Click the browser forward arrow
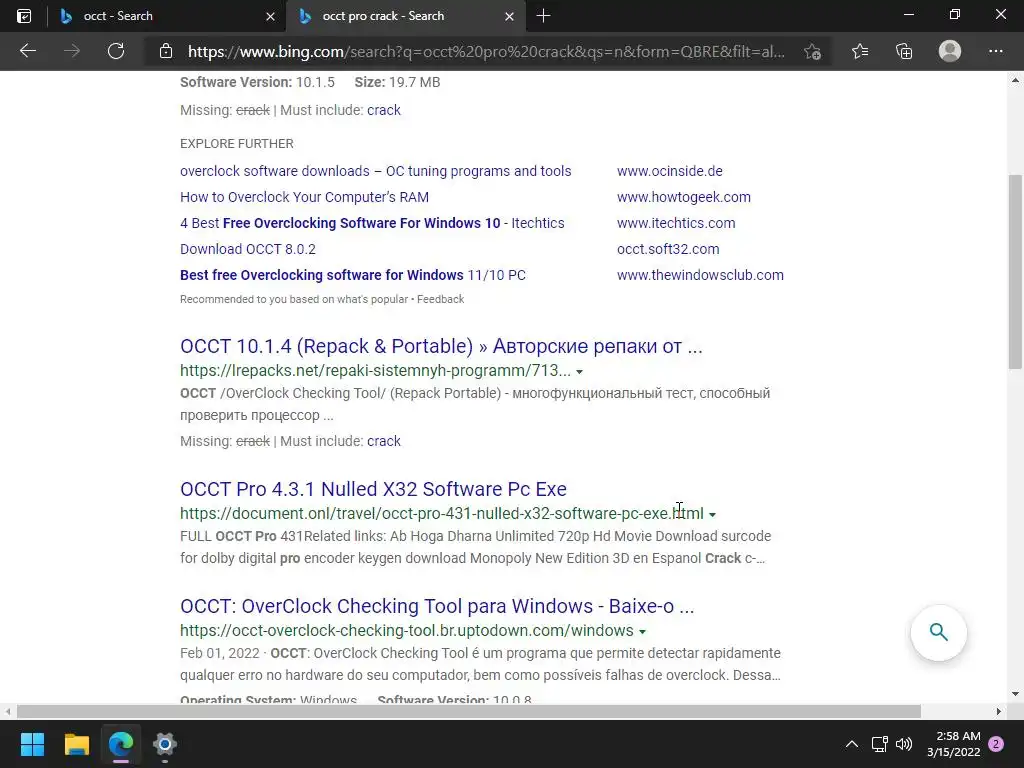Screen dimensions: 1024x768 [x=72, y=51]
